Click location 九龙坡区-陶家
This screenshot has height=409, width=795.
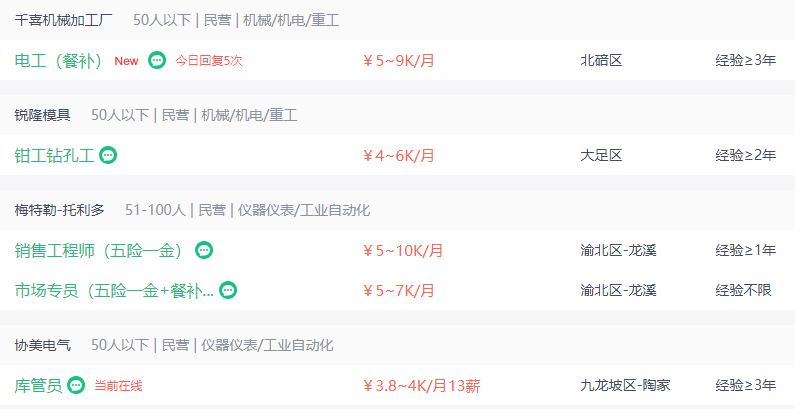[x=625, y=385]
